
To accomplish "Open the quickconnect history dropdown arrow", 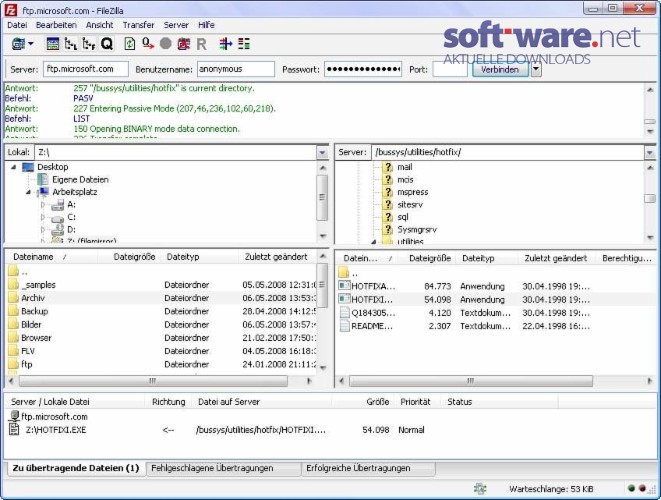I will 536,69.
